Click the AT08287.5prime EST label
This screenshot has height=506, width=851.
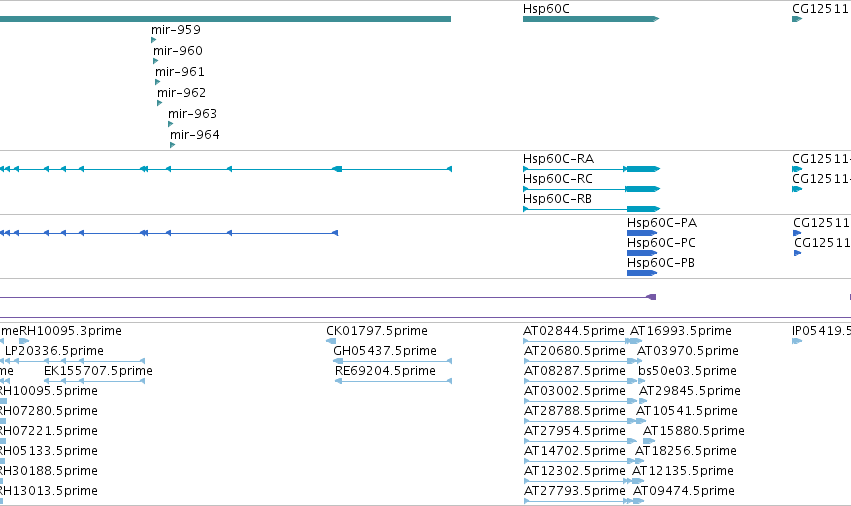pos(575,371)
